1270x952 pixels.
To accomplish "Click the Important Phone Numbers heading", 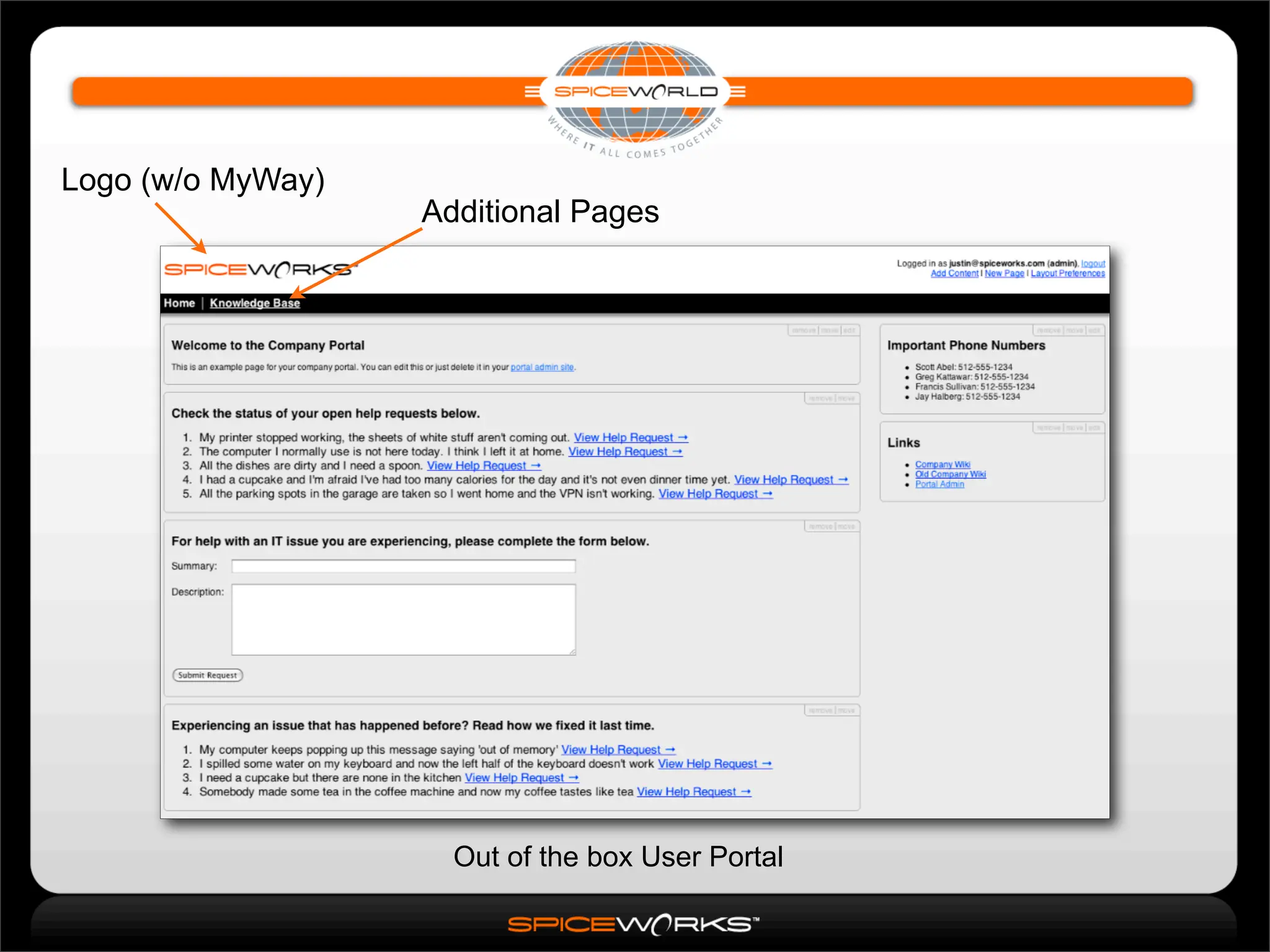I will coord(966,345).
